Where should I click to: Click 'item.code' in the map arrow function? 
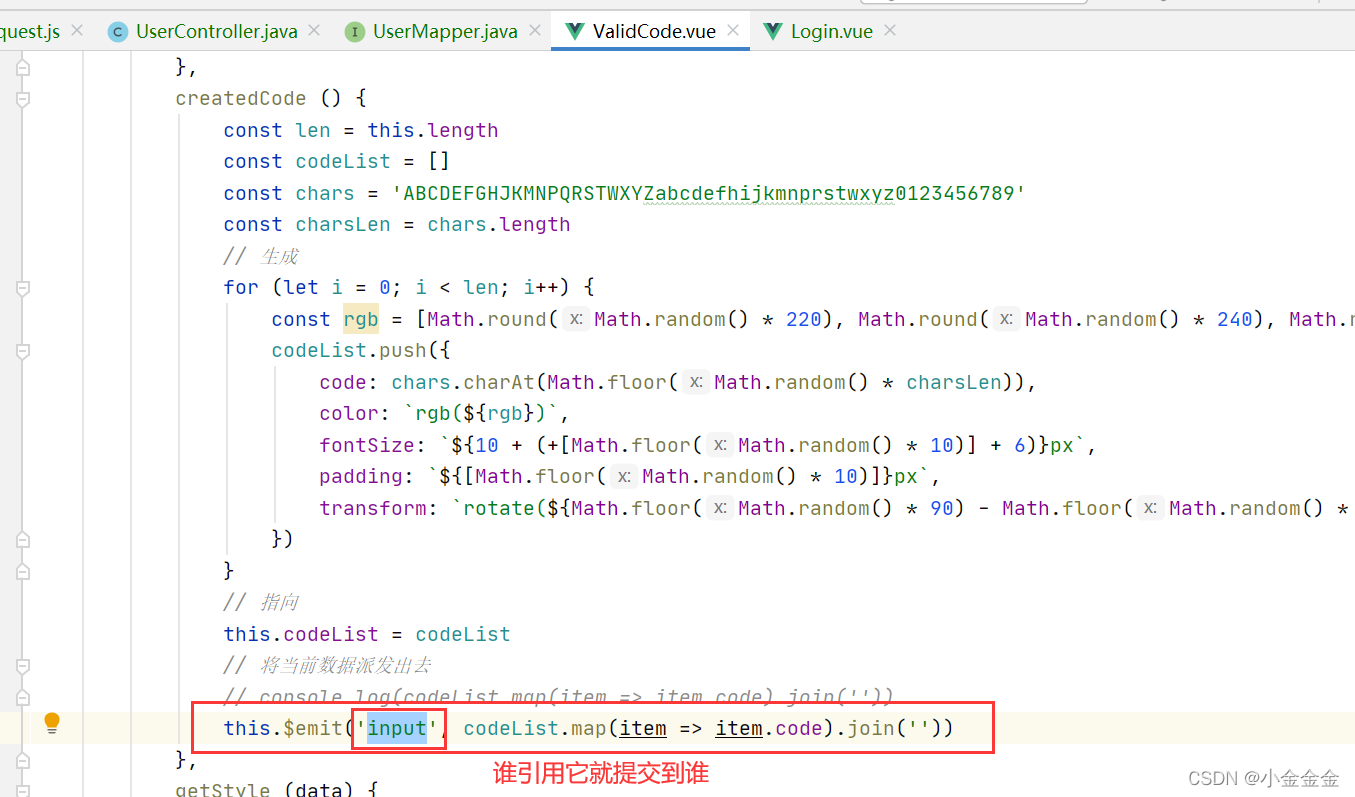(x=769, y=728)
